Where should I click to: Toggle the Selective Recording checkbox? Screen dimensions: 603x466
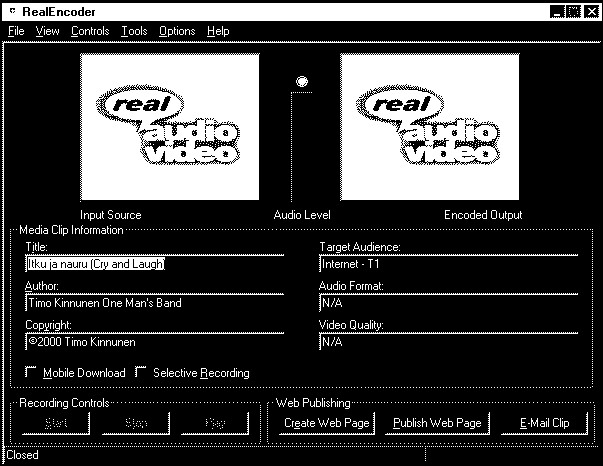click(141, 372)
